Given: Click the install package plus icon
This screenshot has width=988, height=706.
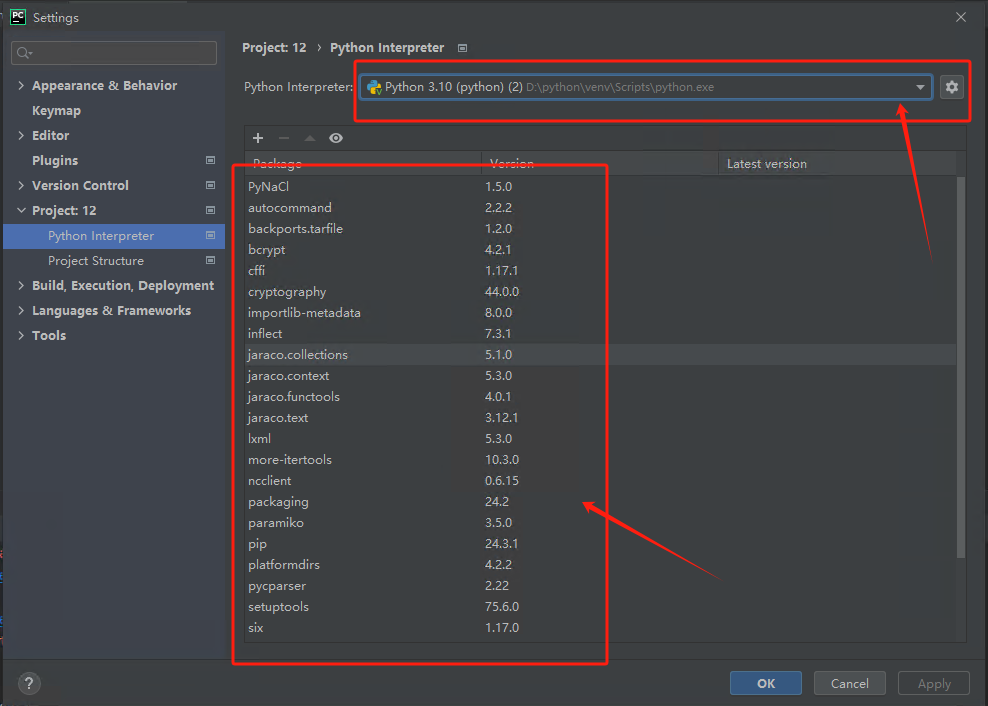Looking at the screenshot, I should click(x=258, y=138).
